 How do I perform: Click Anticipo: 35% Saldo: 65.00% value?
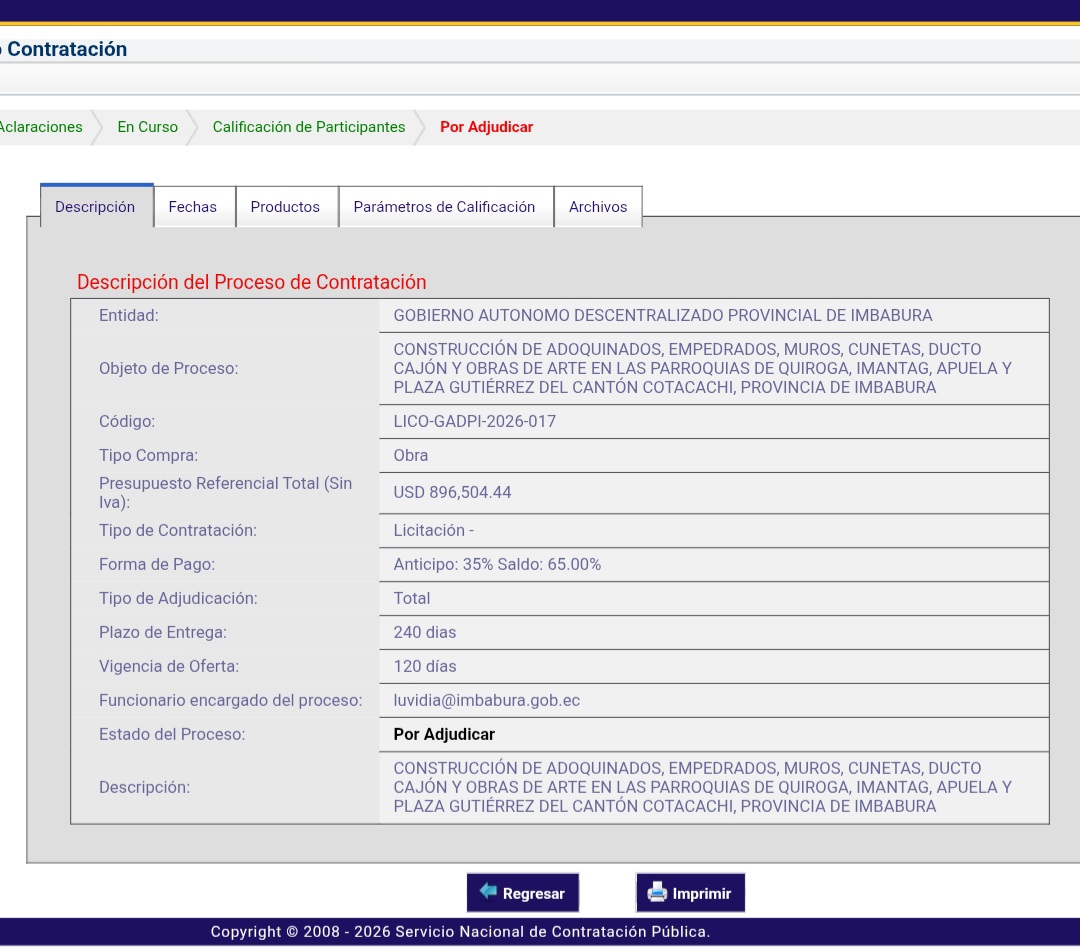click(497, 565)
